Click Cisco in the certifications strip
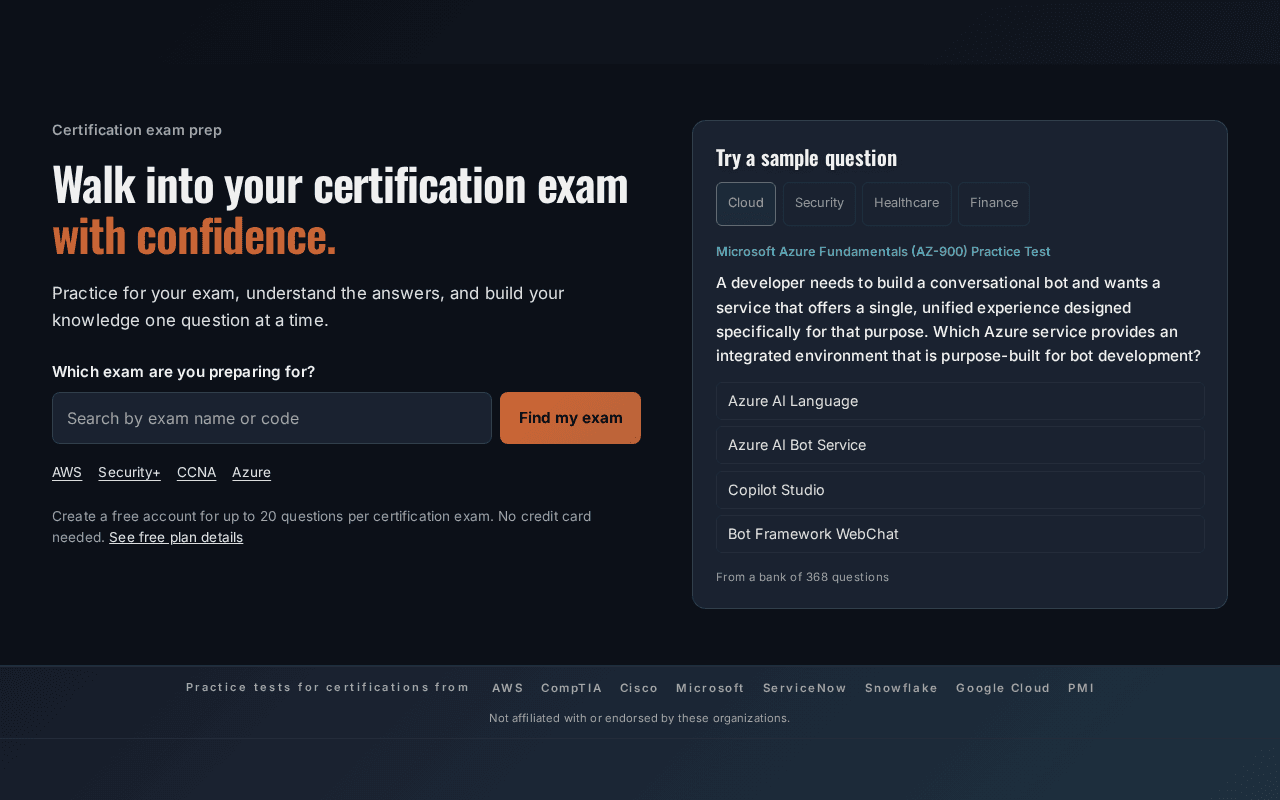Screen dimensions: 1280x800 tap(639, 688)
